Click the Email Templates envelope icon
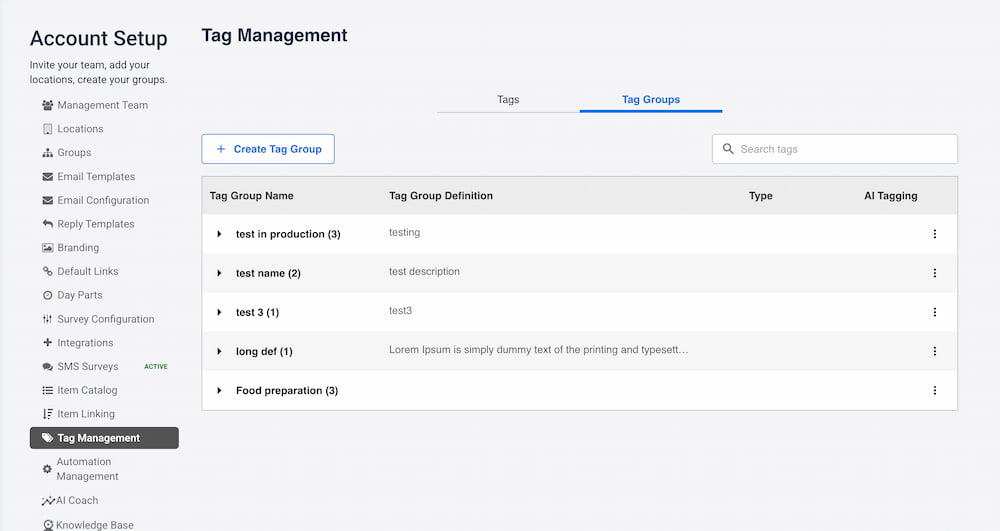Image resolution: width=1000 pixels, height=531 pixels. click(47, 177)
